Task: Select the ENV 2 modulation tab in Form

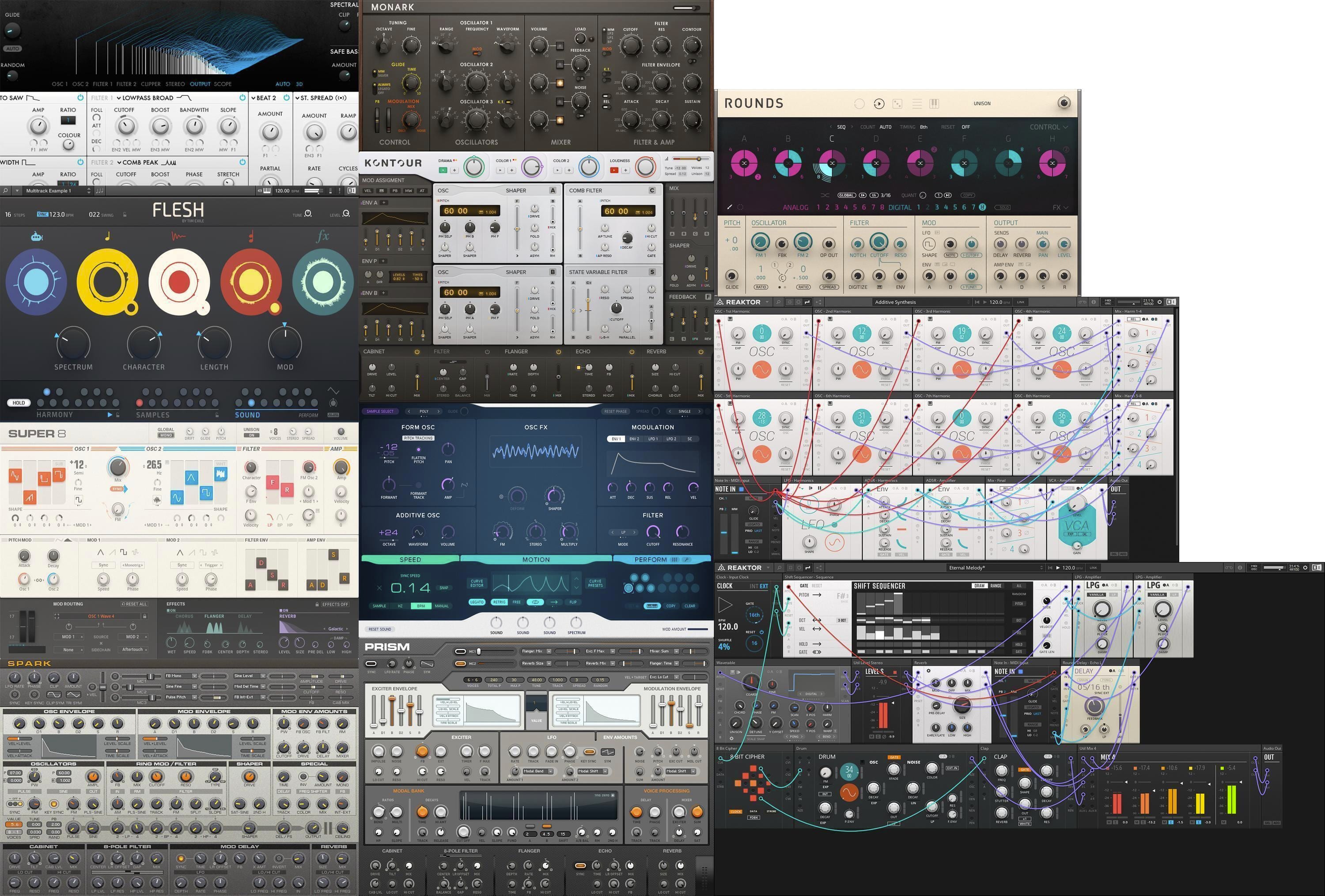Action: coord(635,439)
